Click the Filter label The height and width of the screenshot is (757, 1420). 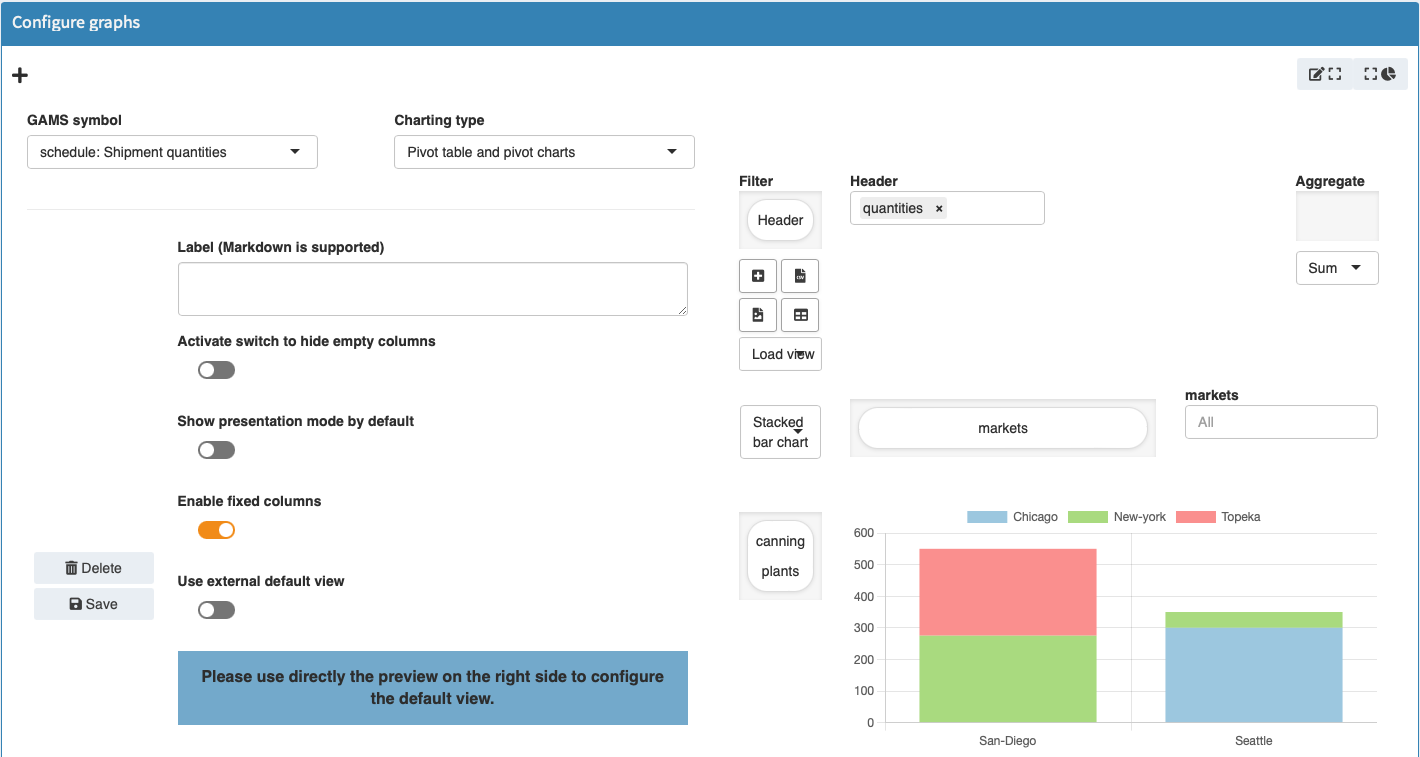(756, 181)
